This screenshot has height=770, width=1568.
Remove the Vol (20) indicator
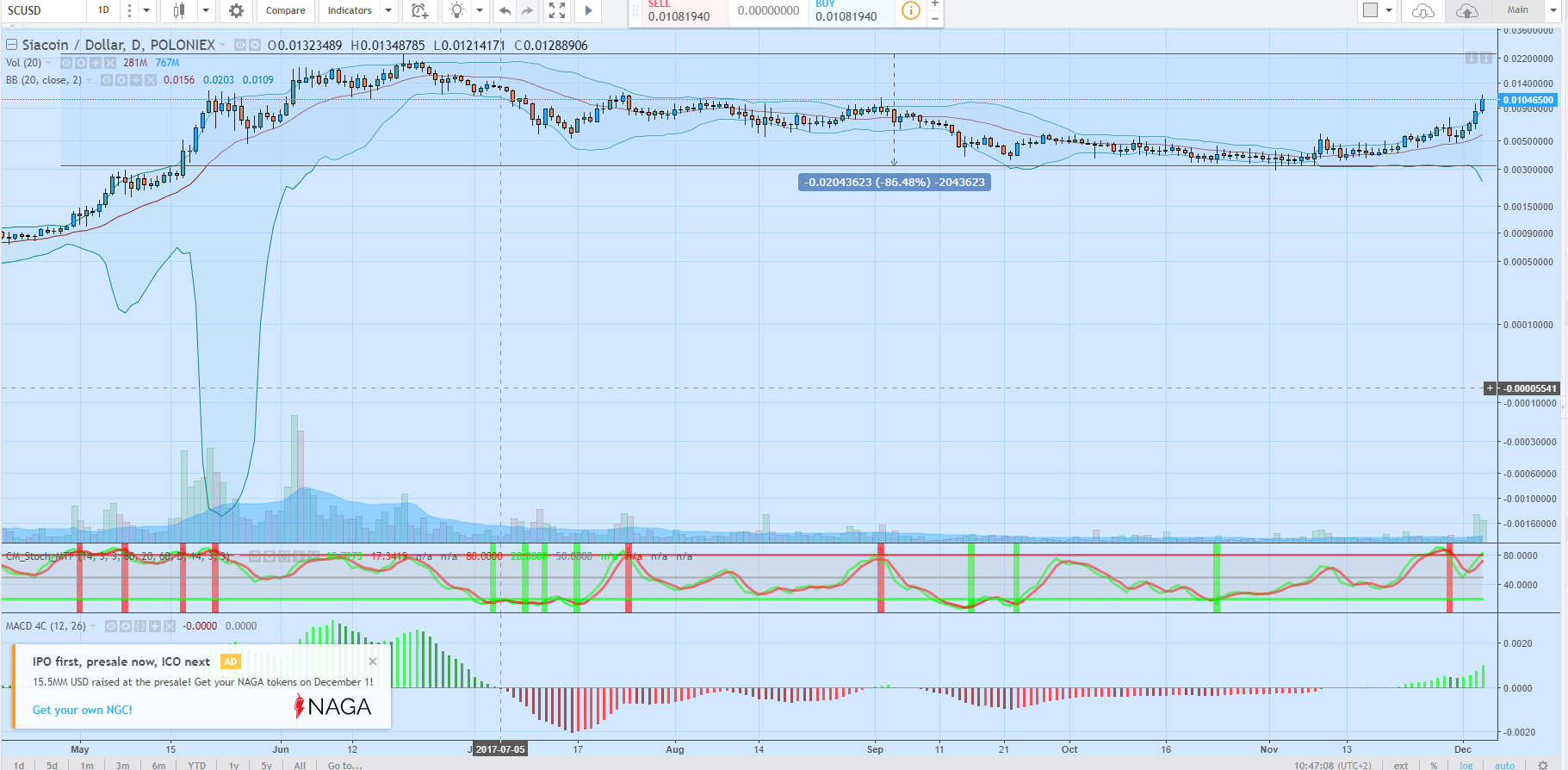click(x=109, y=63)
